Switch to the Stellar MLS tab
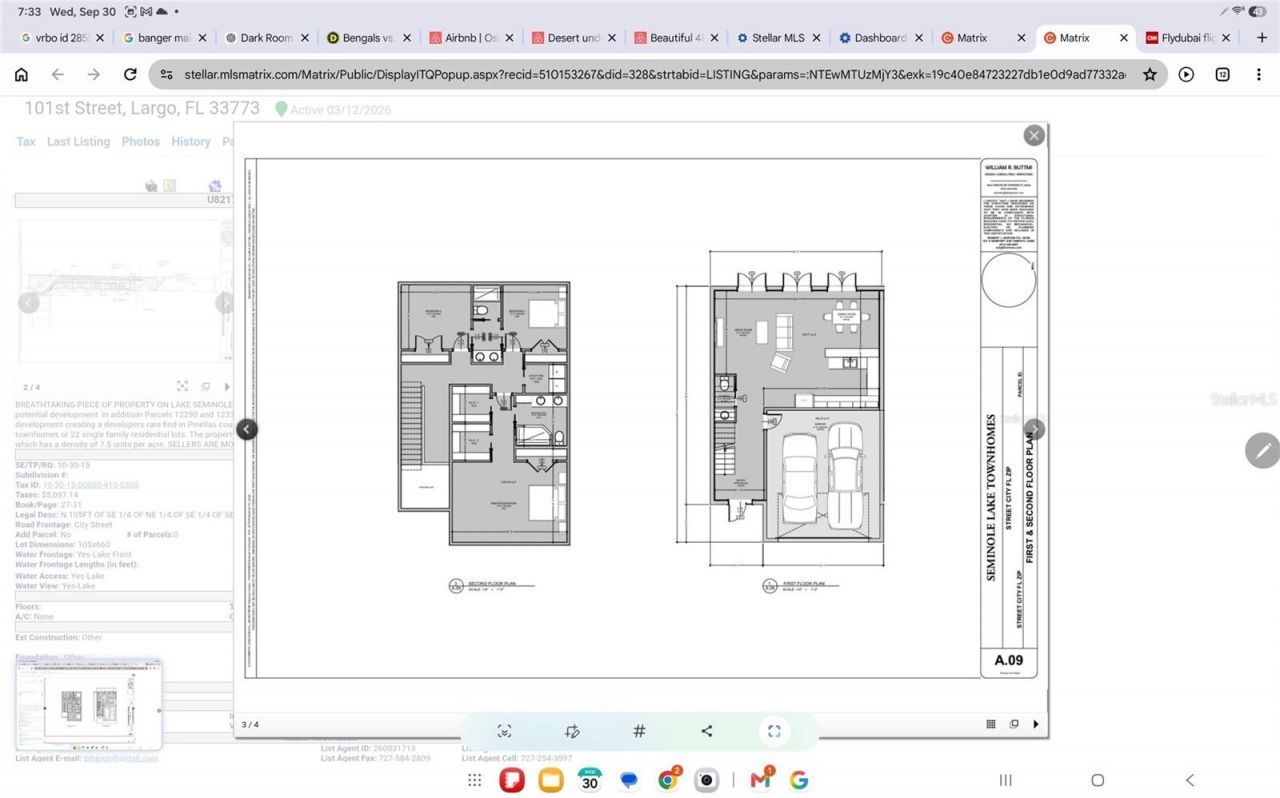This screenshot has height=798, width=1280. (x=778, y=38)
